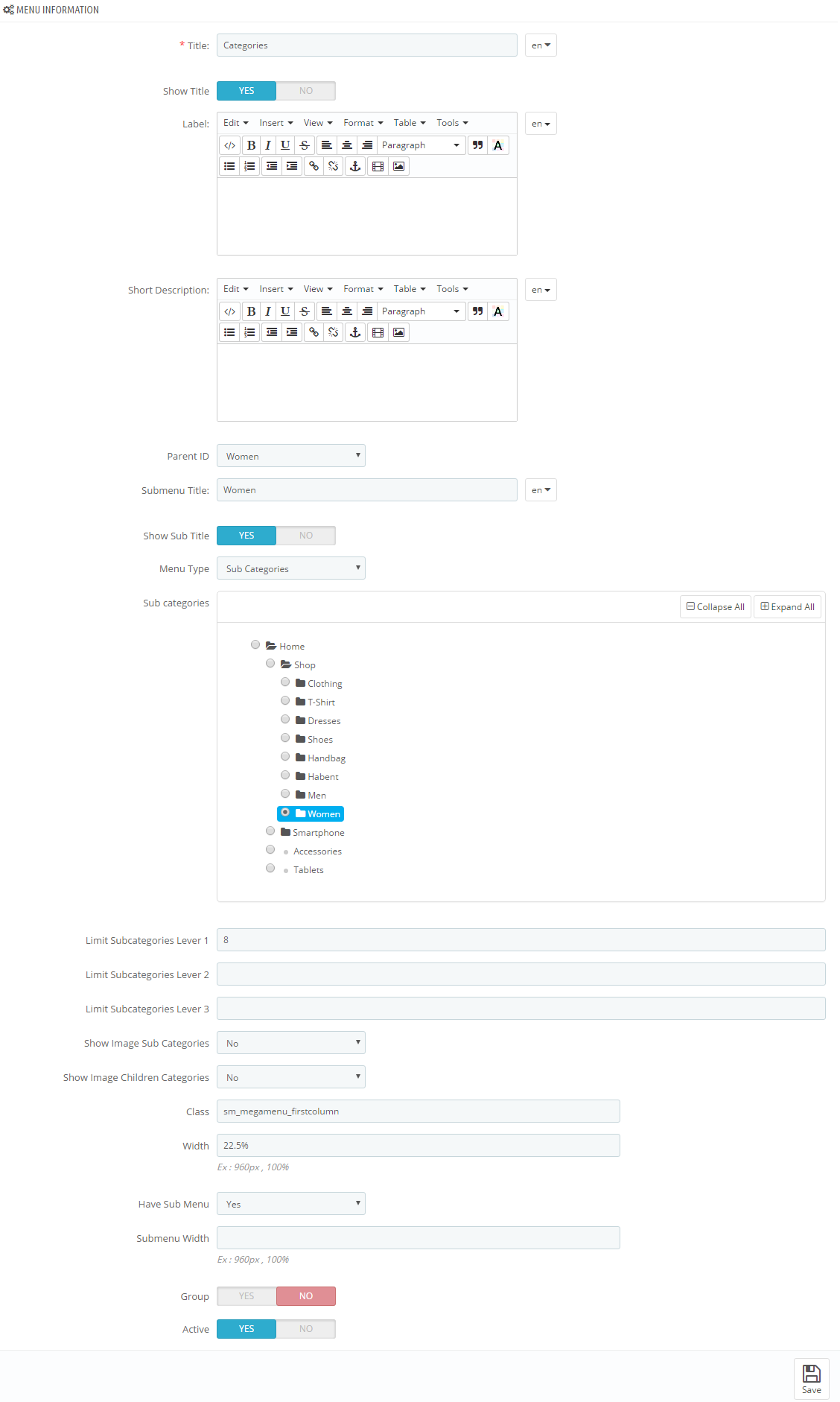
Task: Open the Parent ID dropdown
Action: pyautogui.click(x=291, y=456)
